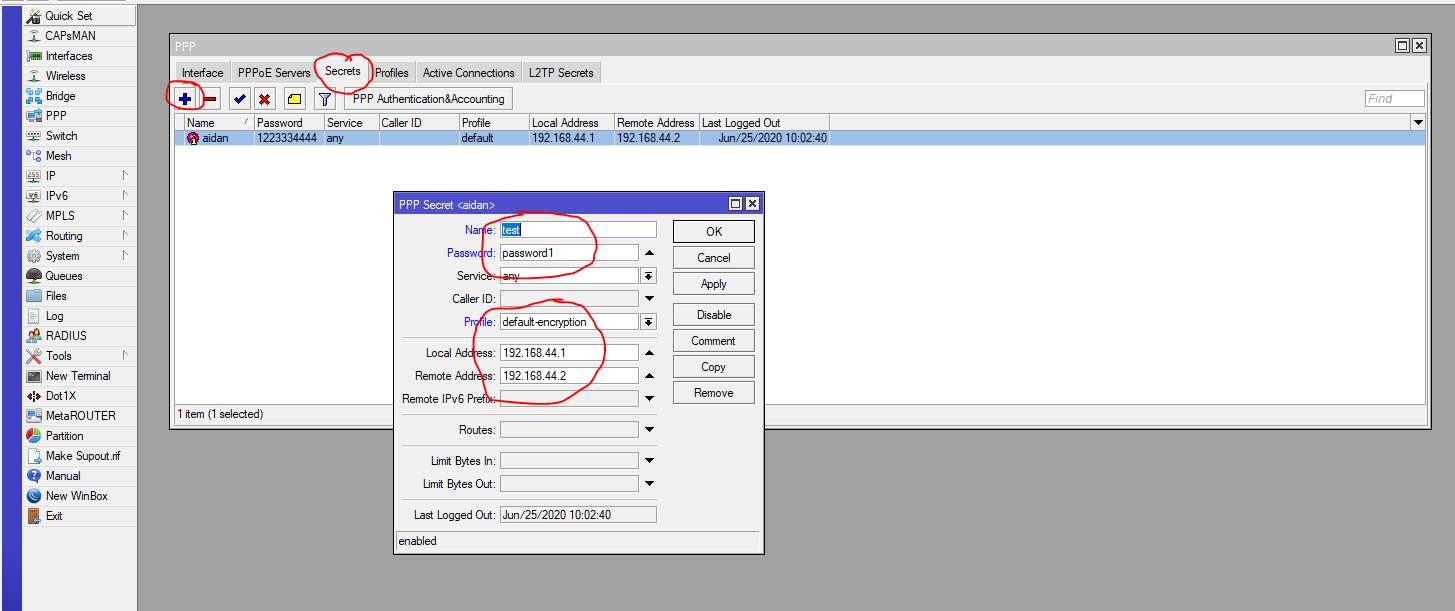Image resolution: width=1455 pixels, height=611 pixels.
Task: Collapse the Remote Address field arrow
Action: coord(649,376)
